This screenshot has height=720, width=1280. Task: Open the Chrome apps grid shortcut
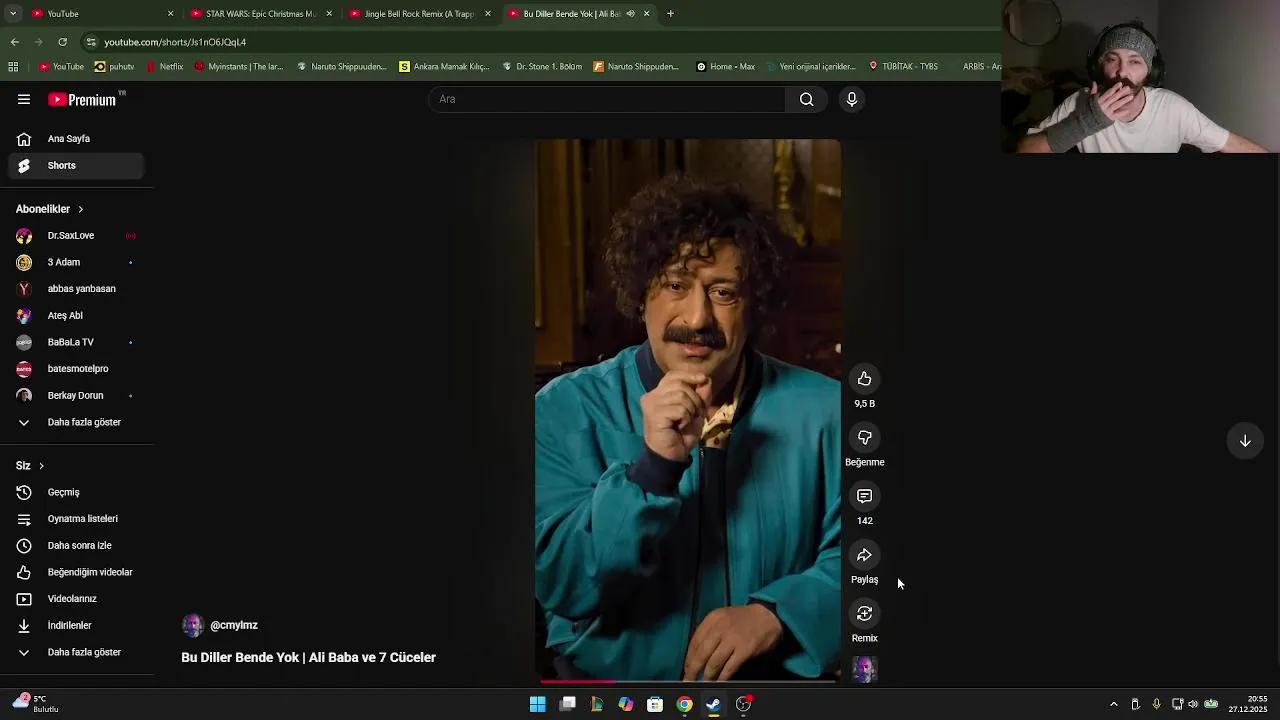tap(13, 66)
